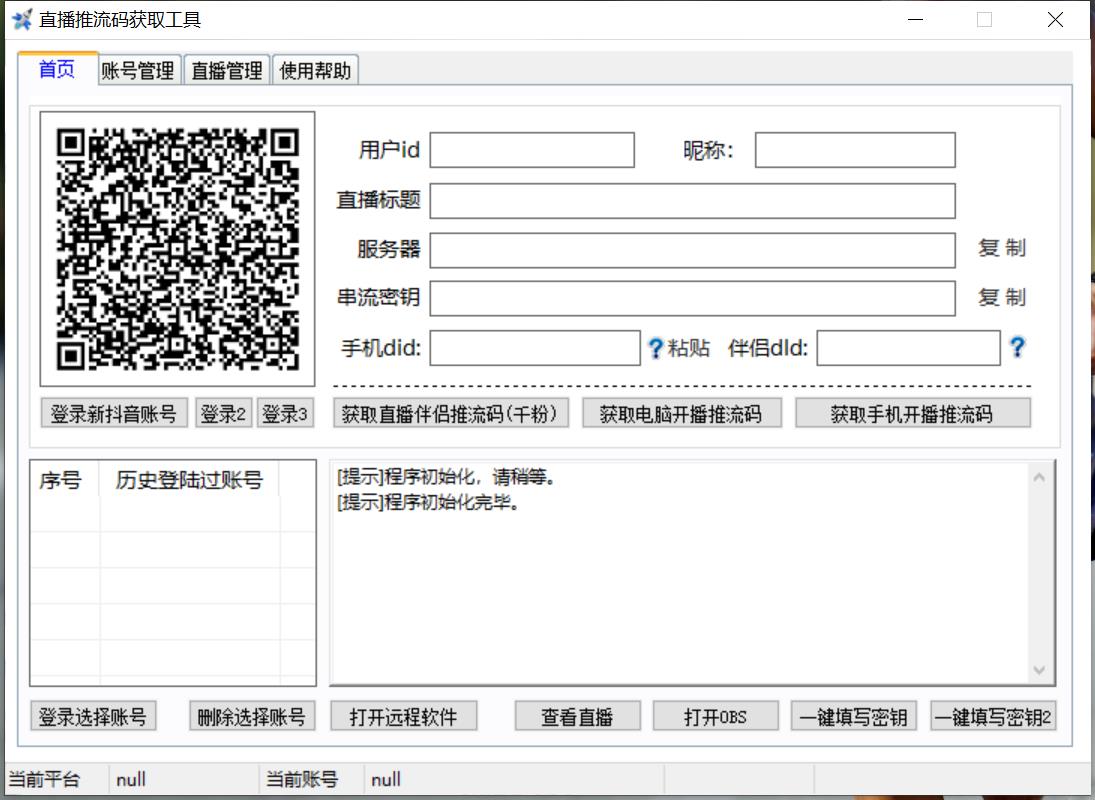This screenshot has height=800, width=1095.
Task: Click 获取电脑开播推流码 button
Action: 682,413
